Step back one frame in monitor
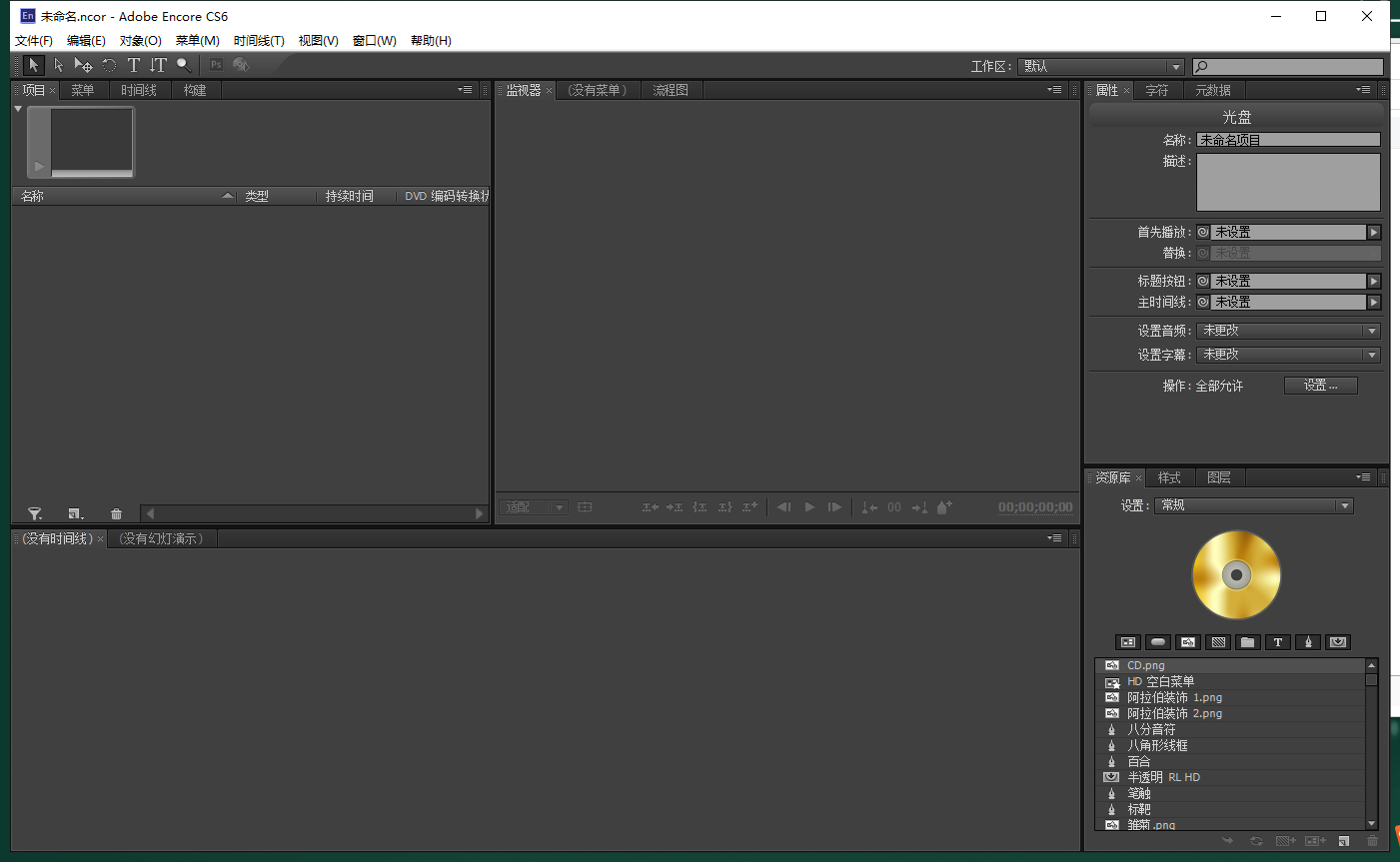Viewport: 1400px width, 862px height. click(x=784, y=507)
